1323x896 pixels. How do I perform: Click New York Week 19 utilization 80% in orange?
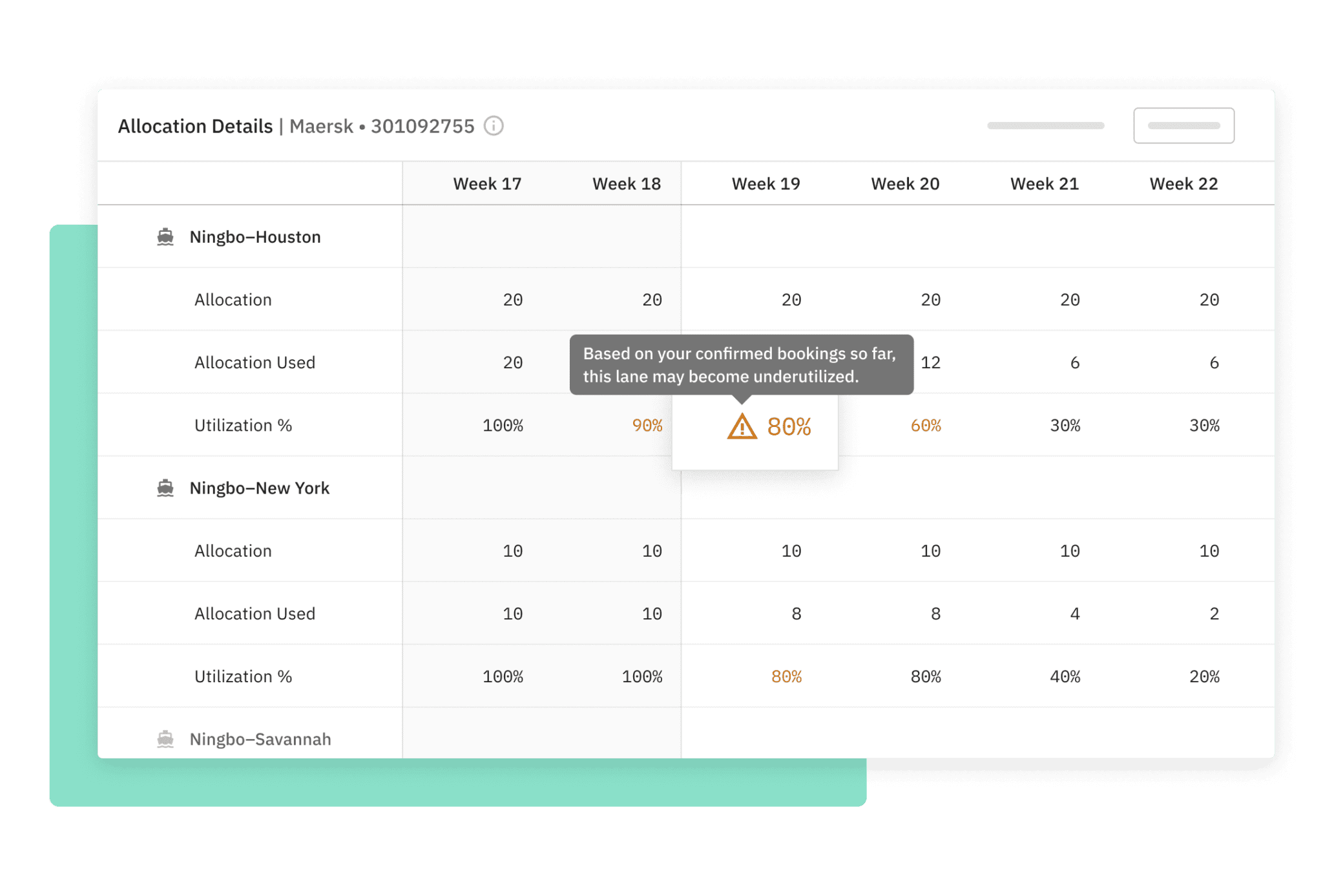pos(786,676)
